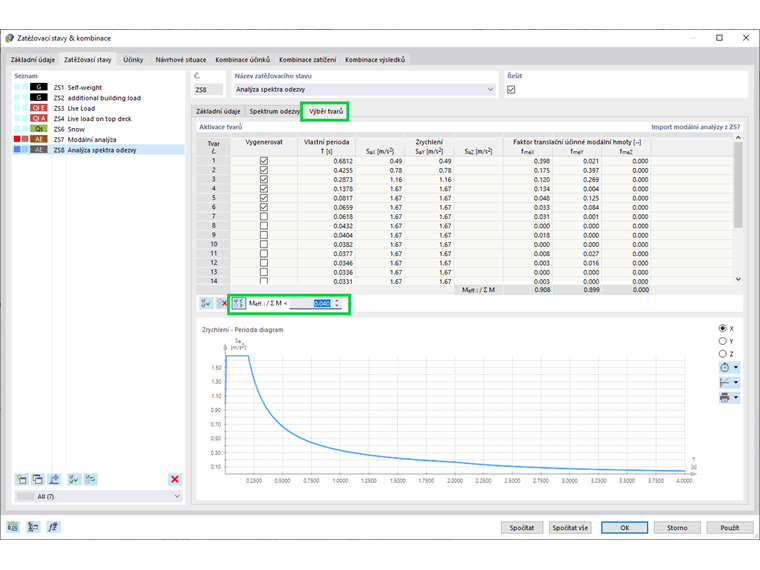760x570 pixels.
Task: Click the Qs badge of ZS6 Snow
Action: 39,129
